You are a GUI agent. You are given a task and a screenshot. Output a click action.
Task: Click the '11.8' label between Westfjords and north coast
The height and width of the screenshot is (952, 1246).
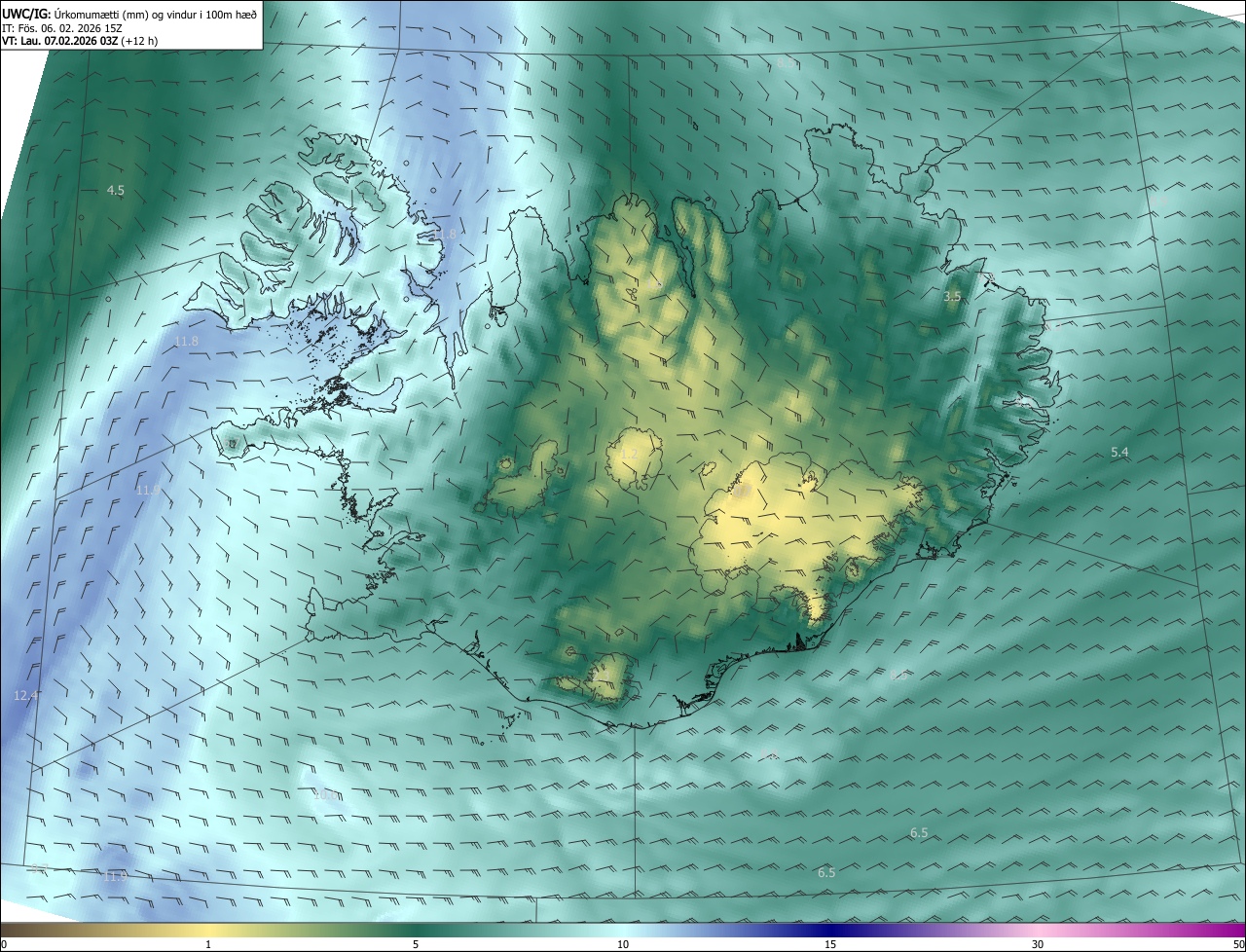point(444,235)
